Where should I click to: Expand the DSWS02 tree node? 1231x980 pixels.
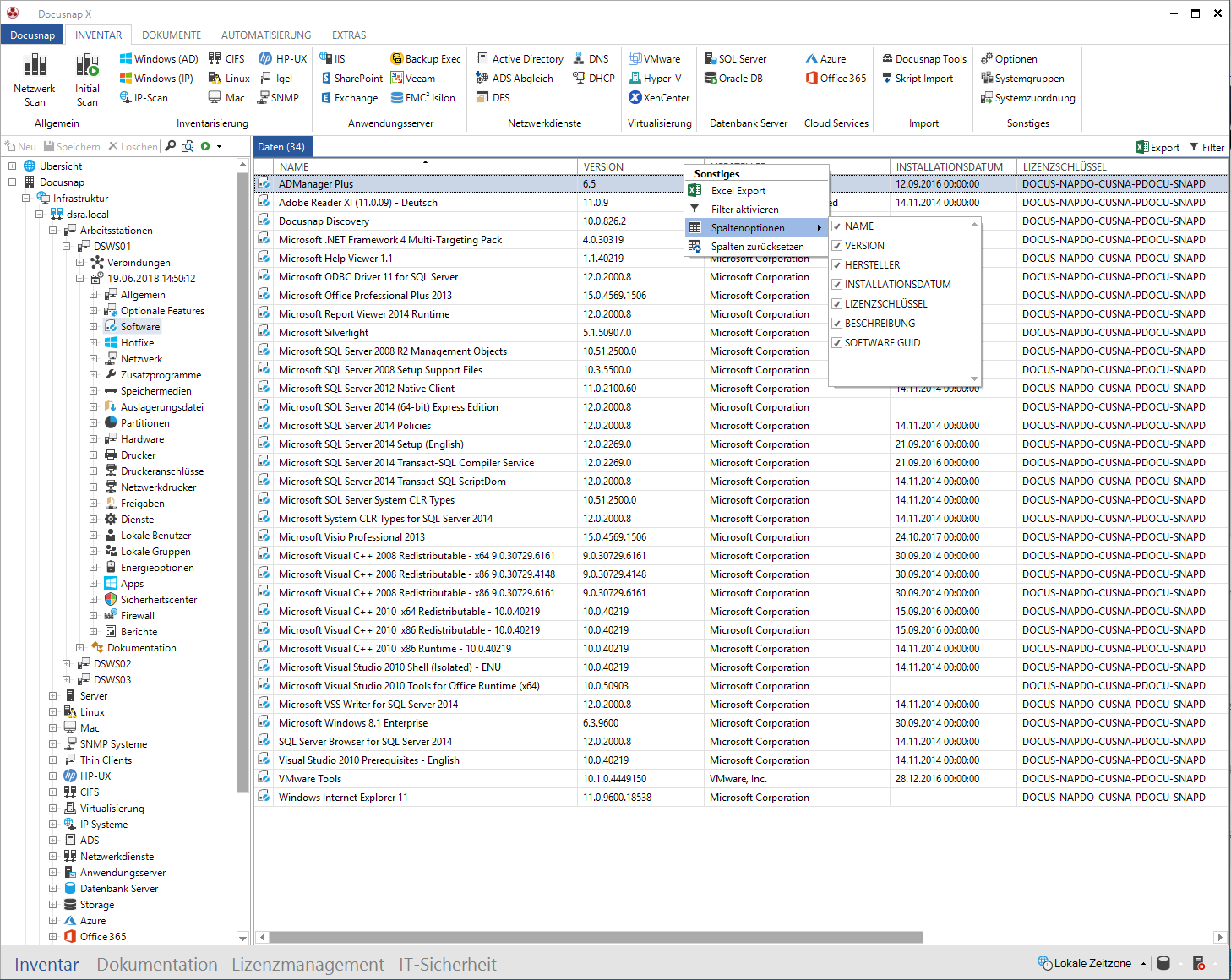pos(67,664)
